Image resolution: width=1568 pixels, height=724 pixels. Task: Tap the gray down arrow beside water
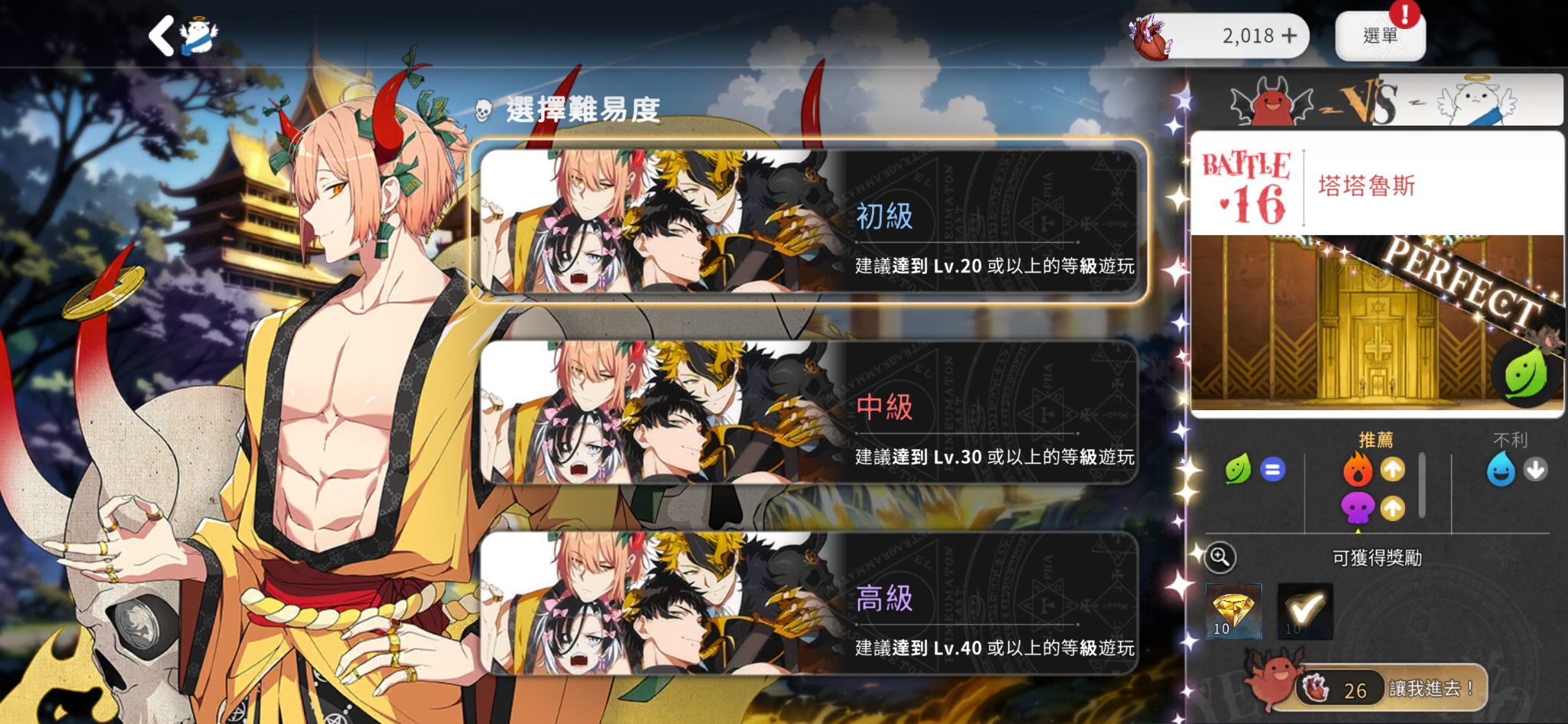click(1535, 469)
